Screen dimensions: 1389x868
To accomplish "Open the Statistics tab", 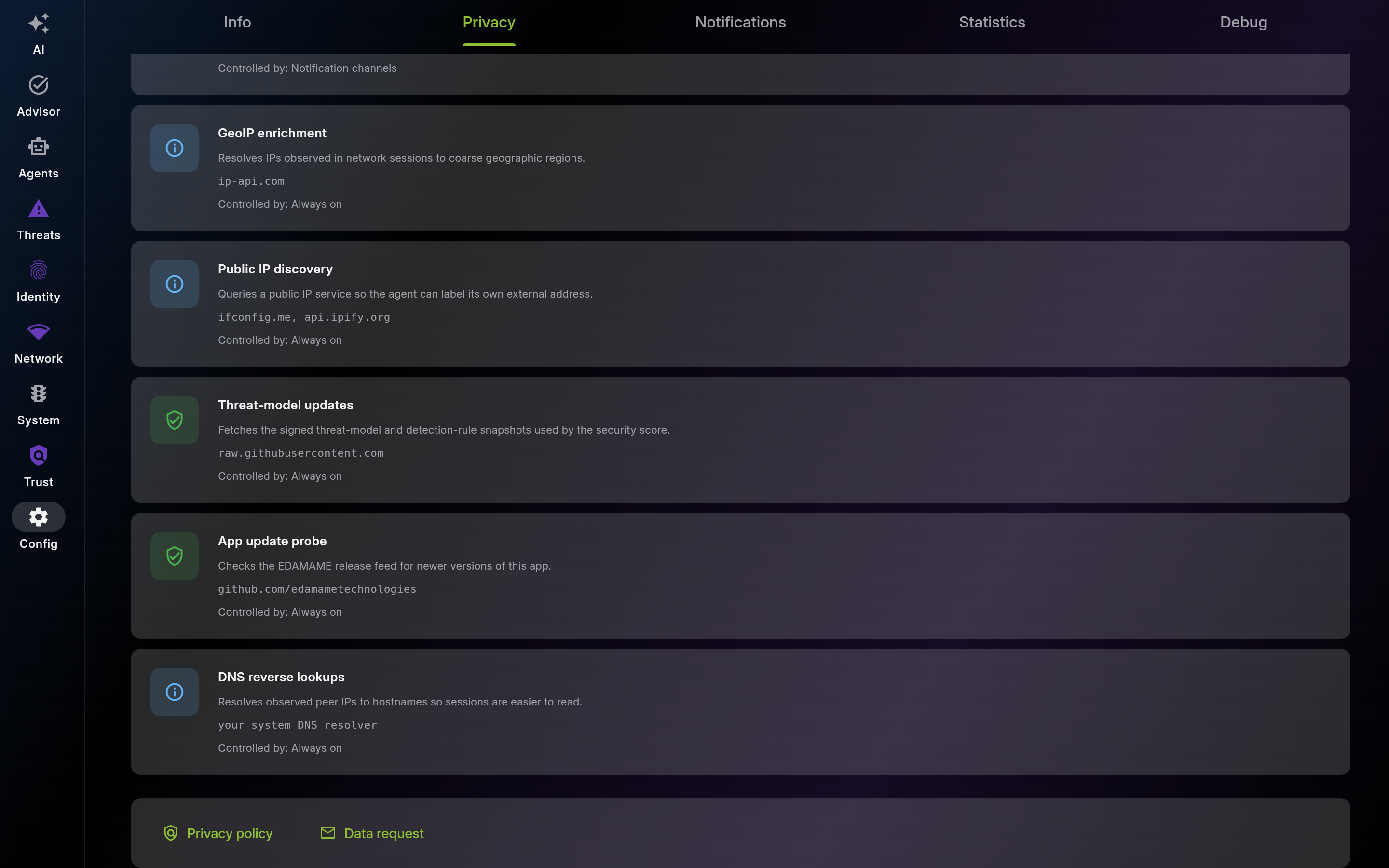I will [992, 22].
